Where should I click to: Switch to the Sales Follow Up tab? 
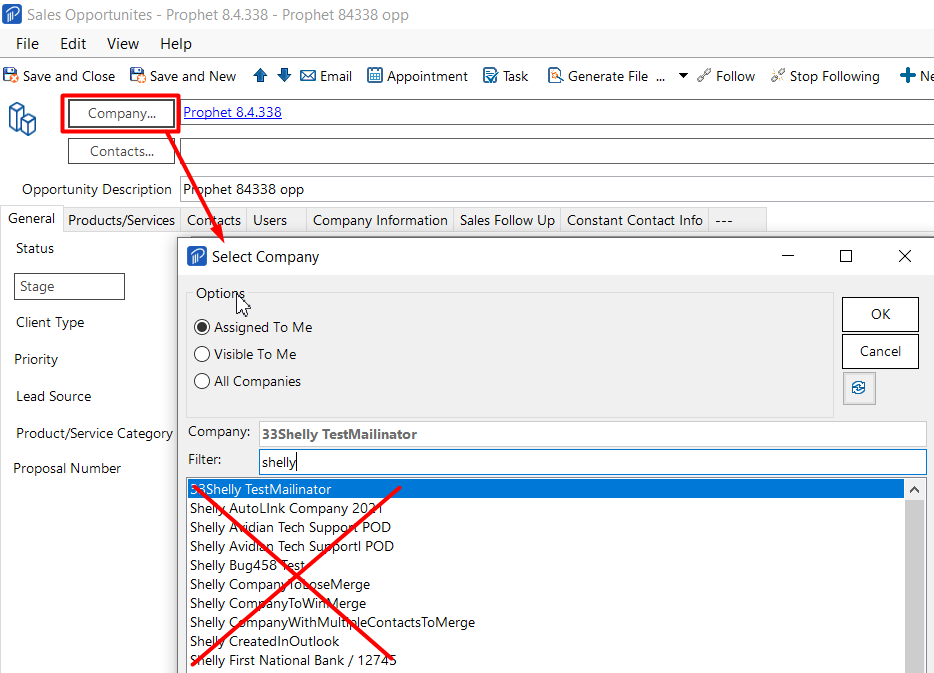(x=507, y=220)
